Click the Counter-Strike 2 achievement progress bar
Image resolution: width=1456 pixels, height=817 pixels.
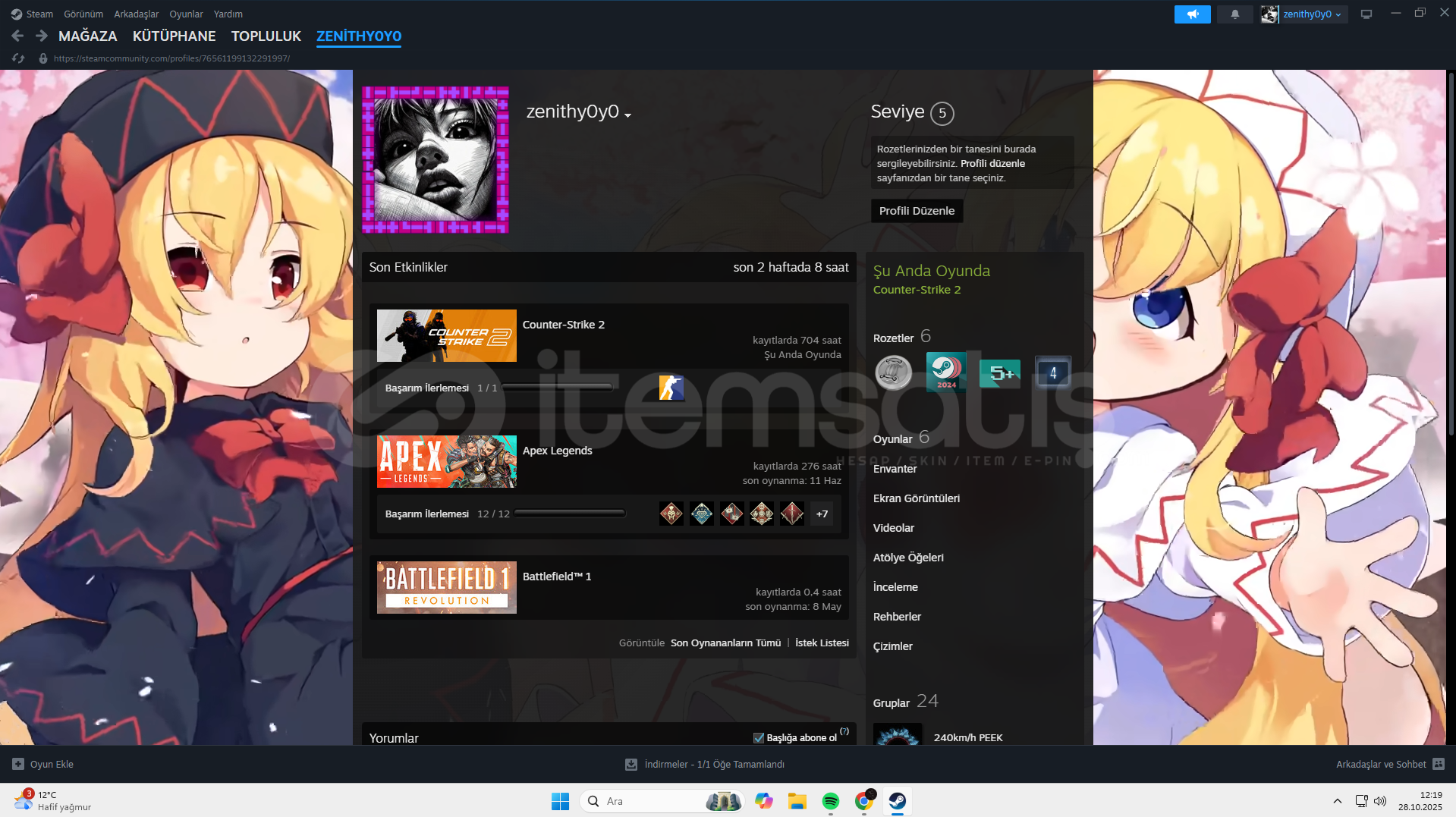(557, 388)
